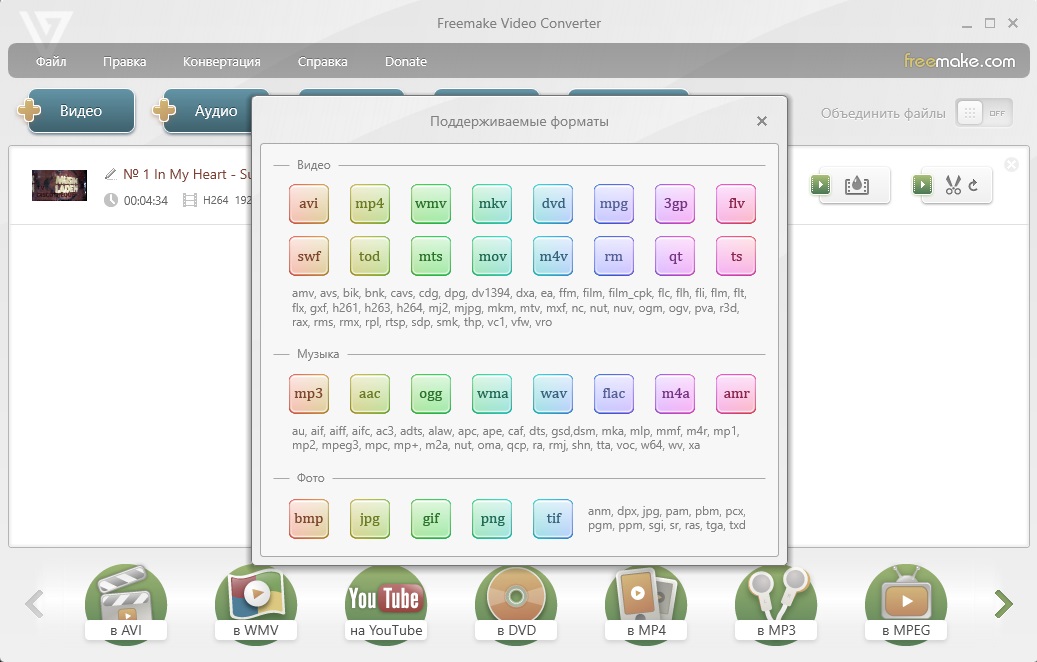
Task: Click the png photo format icon
Action: click(492, 519)
